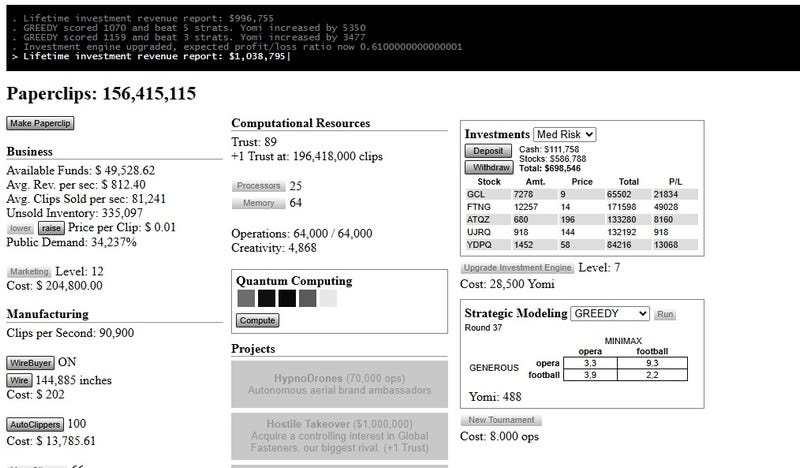Click payoff cell 2,2 in grid
This screenshot has height=468, width=800.
point(652,375)
